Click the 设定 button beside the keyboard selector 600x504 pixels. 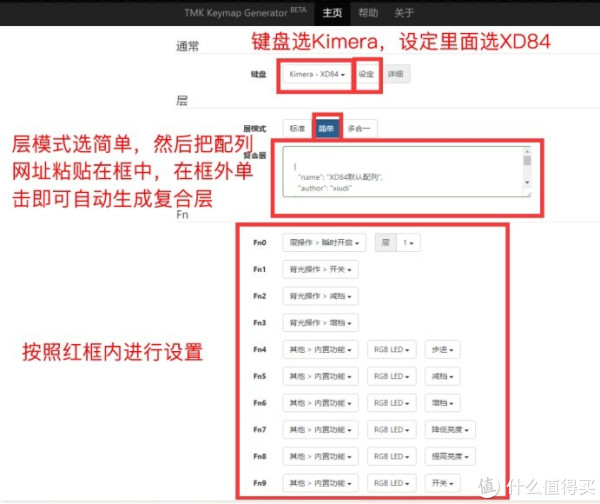coord(367,75)
